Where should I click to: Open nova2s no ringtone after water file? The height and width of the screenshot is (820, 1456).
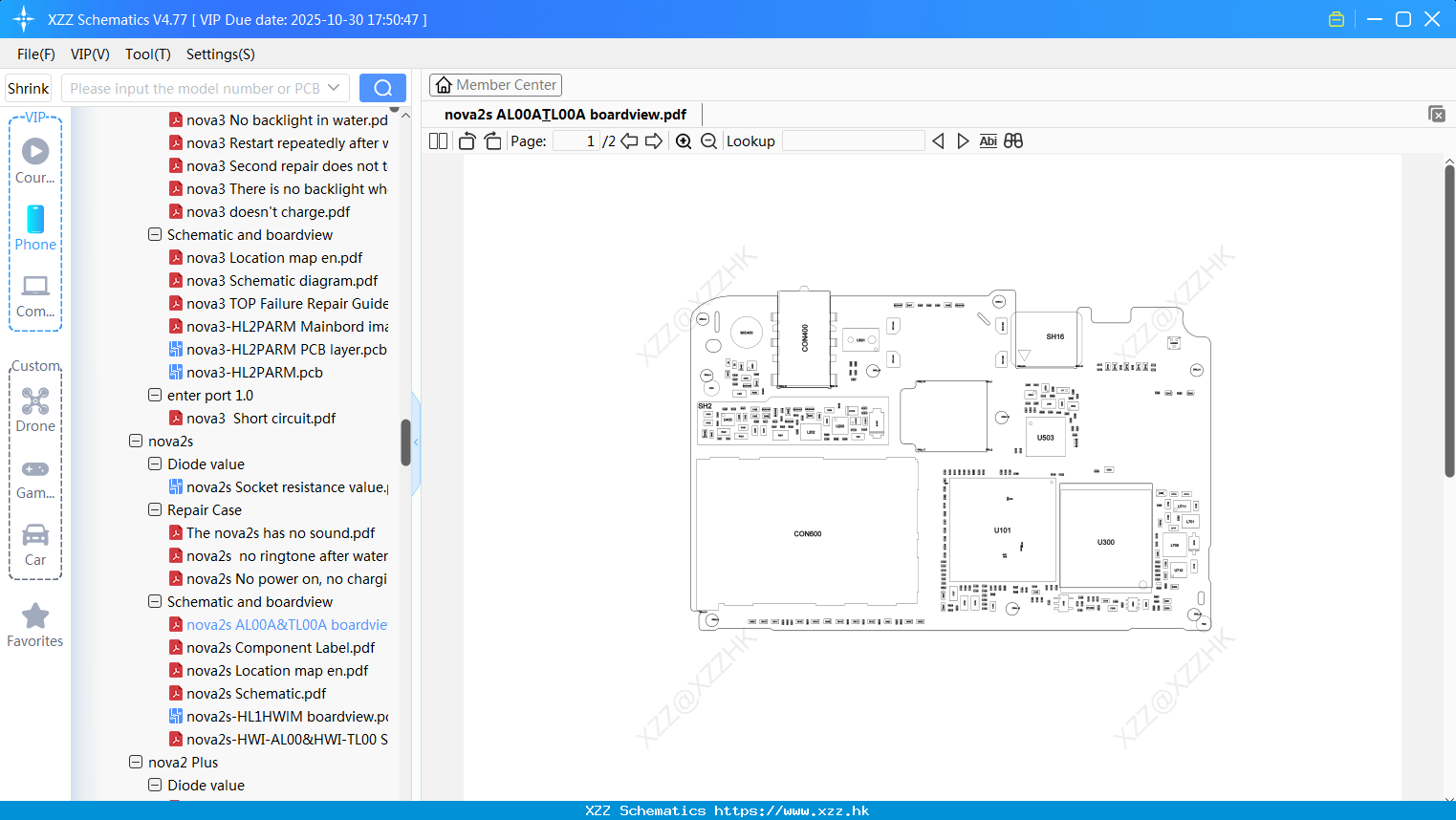click(279, 555)
